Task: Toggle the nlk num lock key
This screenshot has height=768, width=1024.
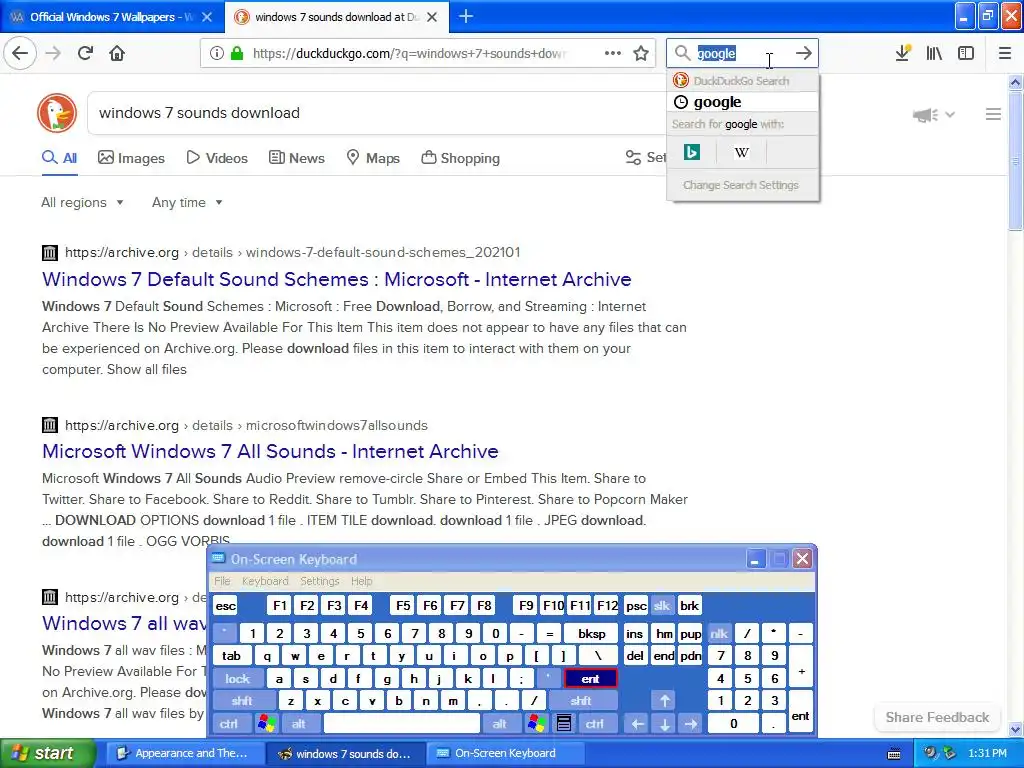Action: click(x=719, y=633)
